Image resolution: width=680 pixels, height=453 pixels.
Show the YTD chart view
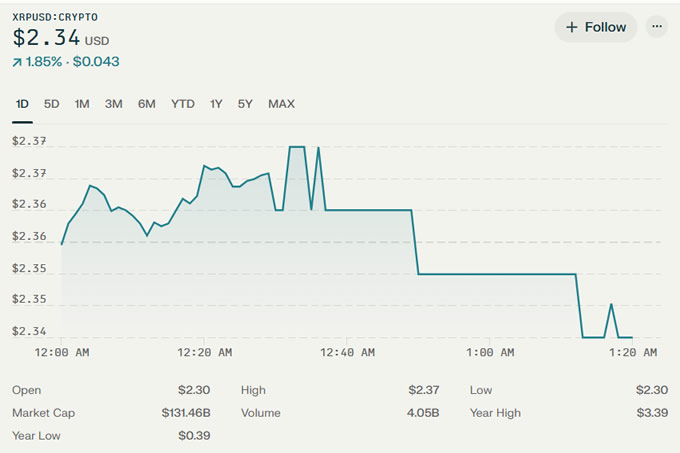pos(183,104)
